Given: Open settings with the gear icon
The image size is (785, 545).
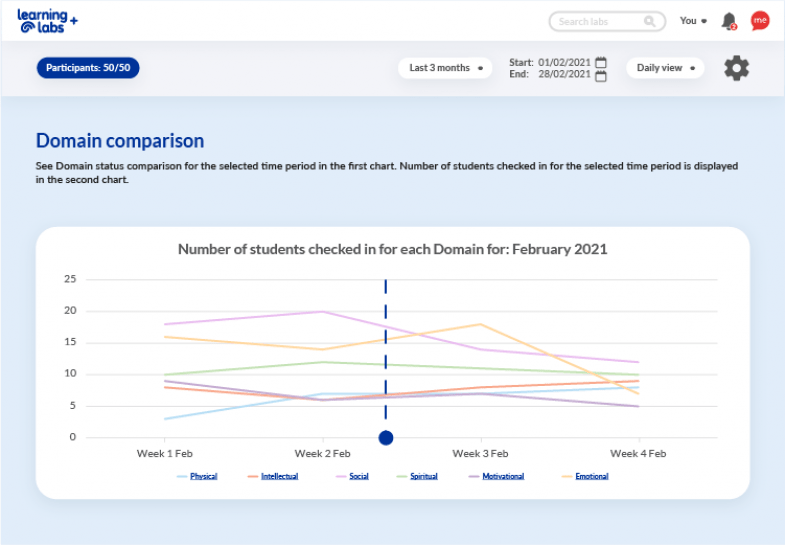Looking at the screenshot, I should [736, 68].
